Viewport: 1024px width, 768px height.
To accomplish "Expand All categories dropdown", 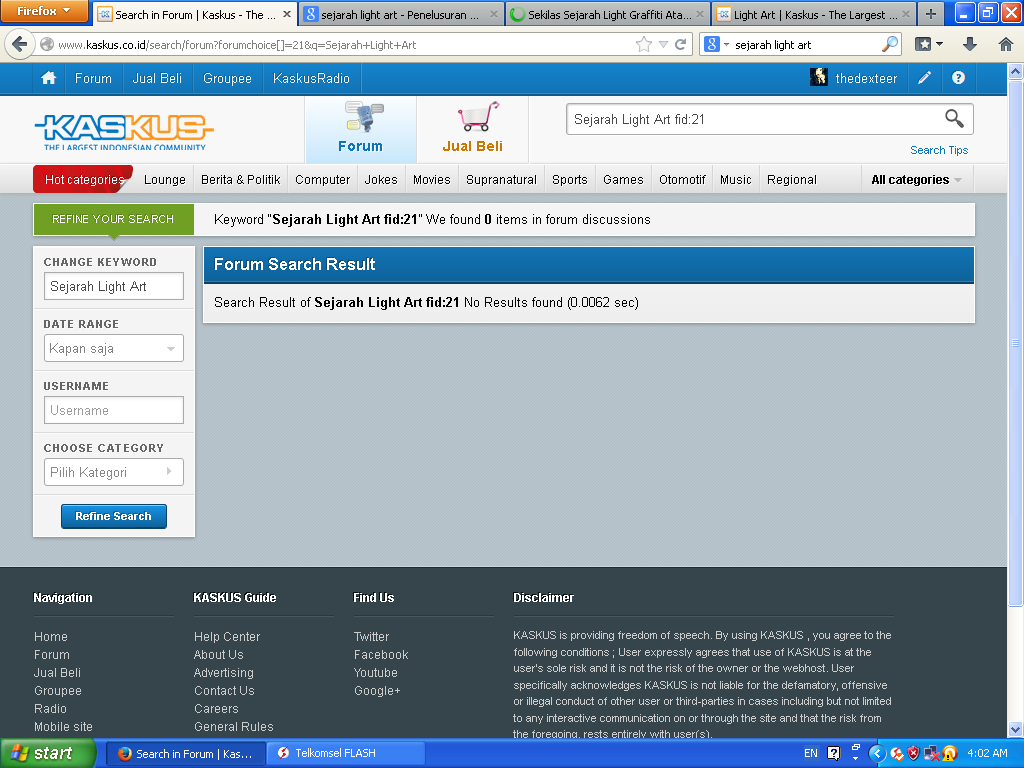I will coord(916,180).
